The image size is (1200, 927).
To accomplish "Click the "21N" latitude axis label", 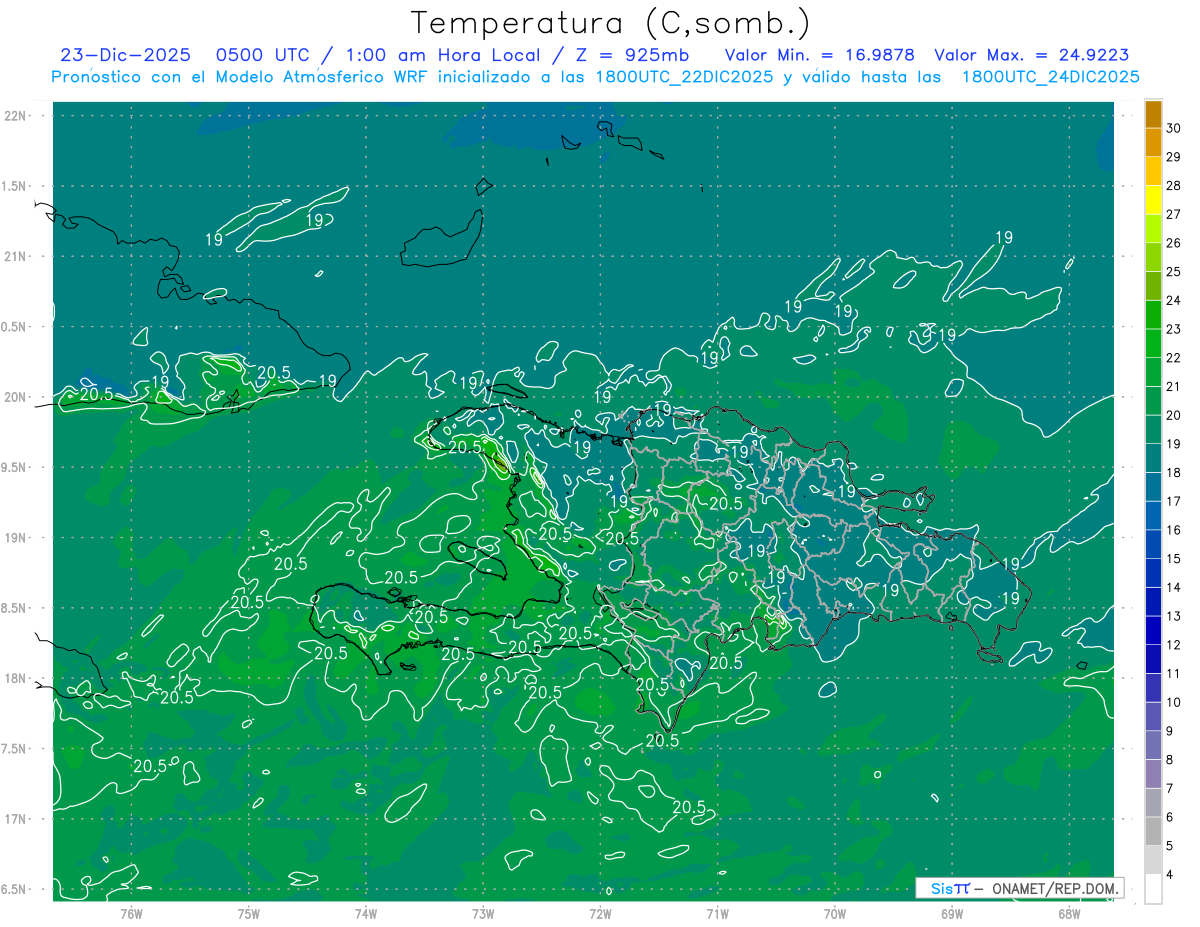I will [15, 256].
